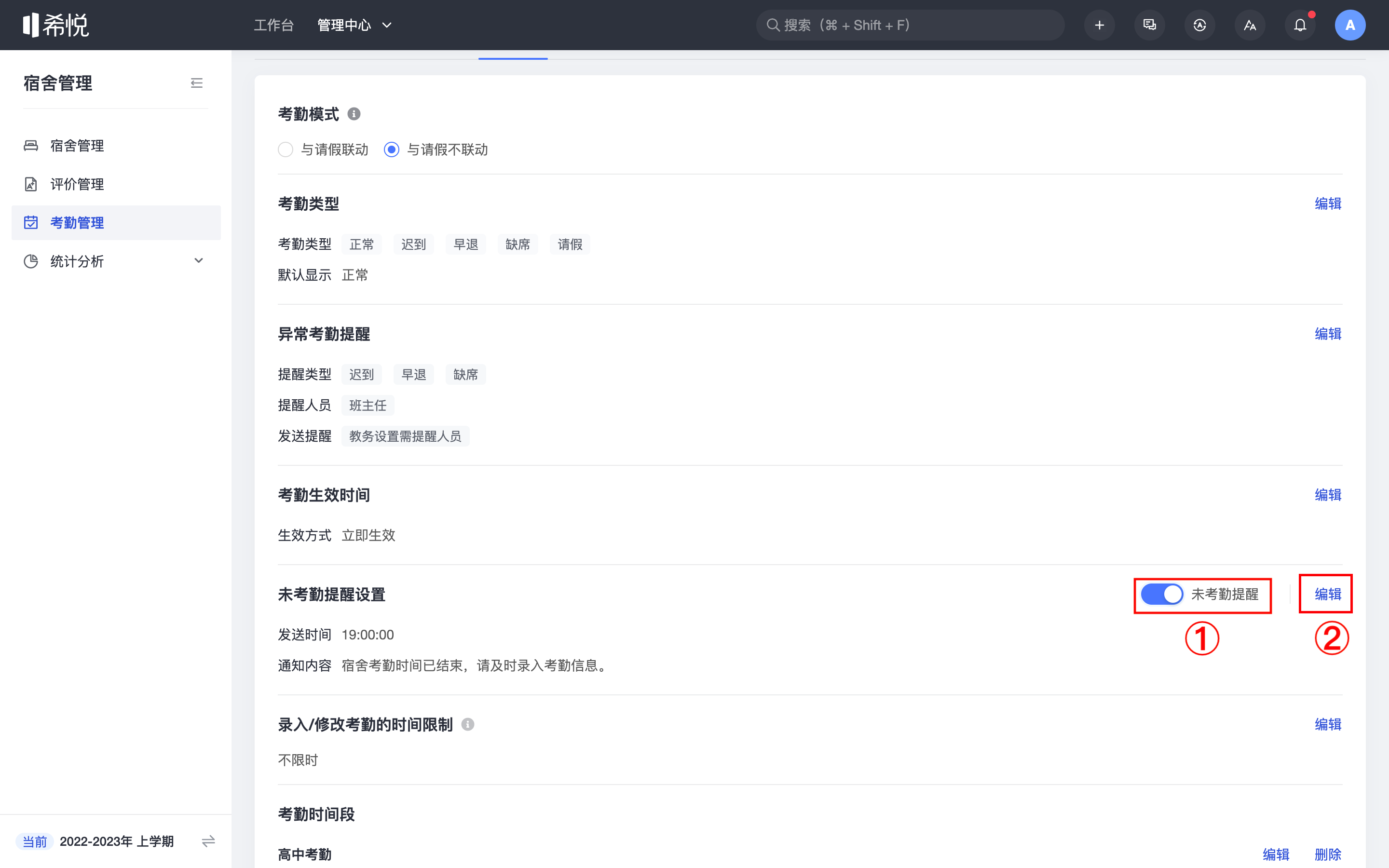Screen dimensions: 1389x868
Task: Click the 评价管理 document icon
Action: [31, 184]
